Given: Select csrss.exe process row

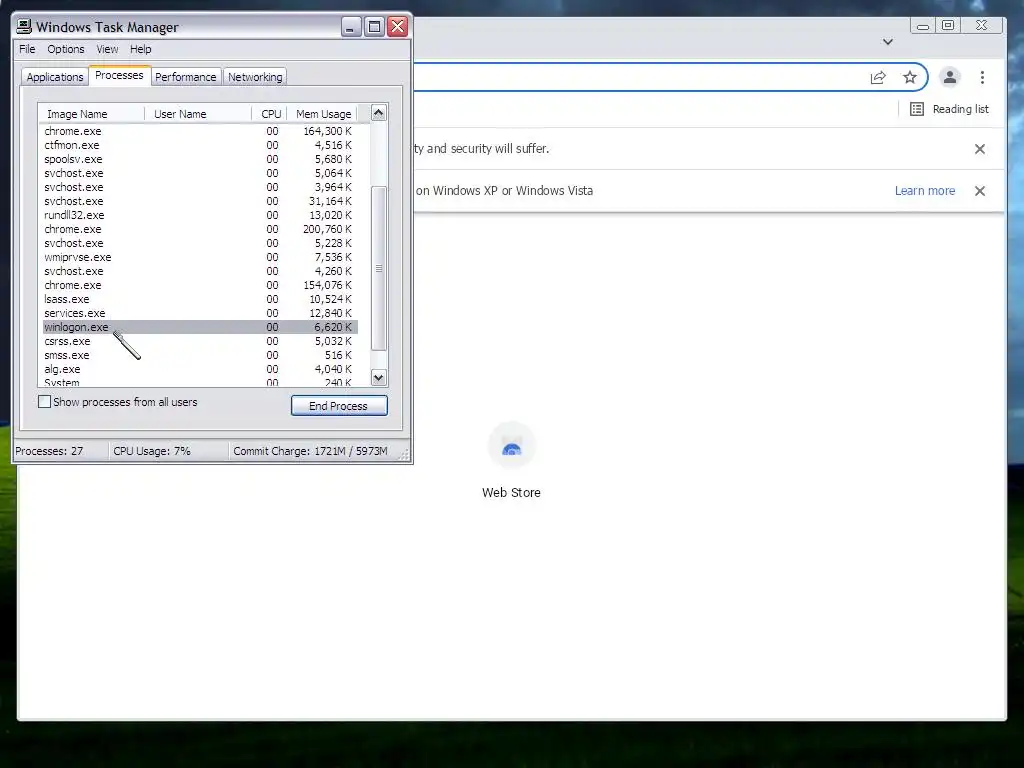Looking at the screenshot, I should coord(199,341).
